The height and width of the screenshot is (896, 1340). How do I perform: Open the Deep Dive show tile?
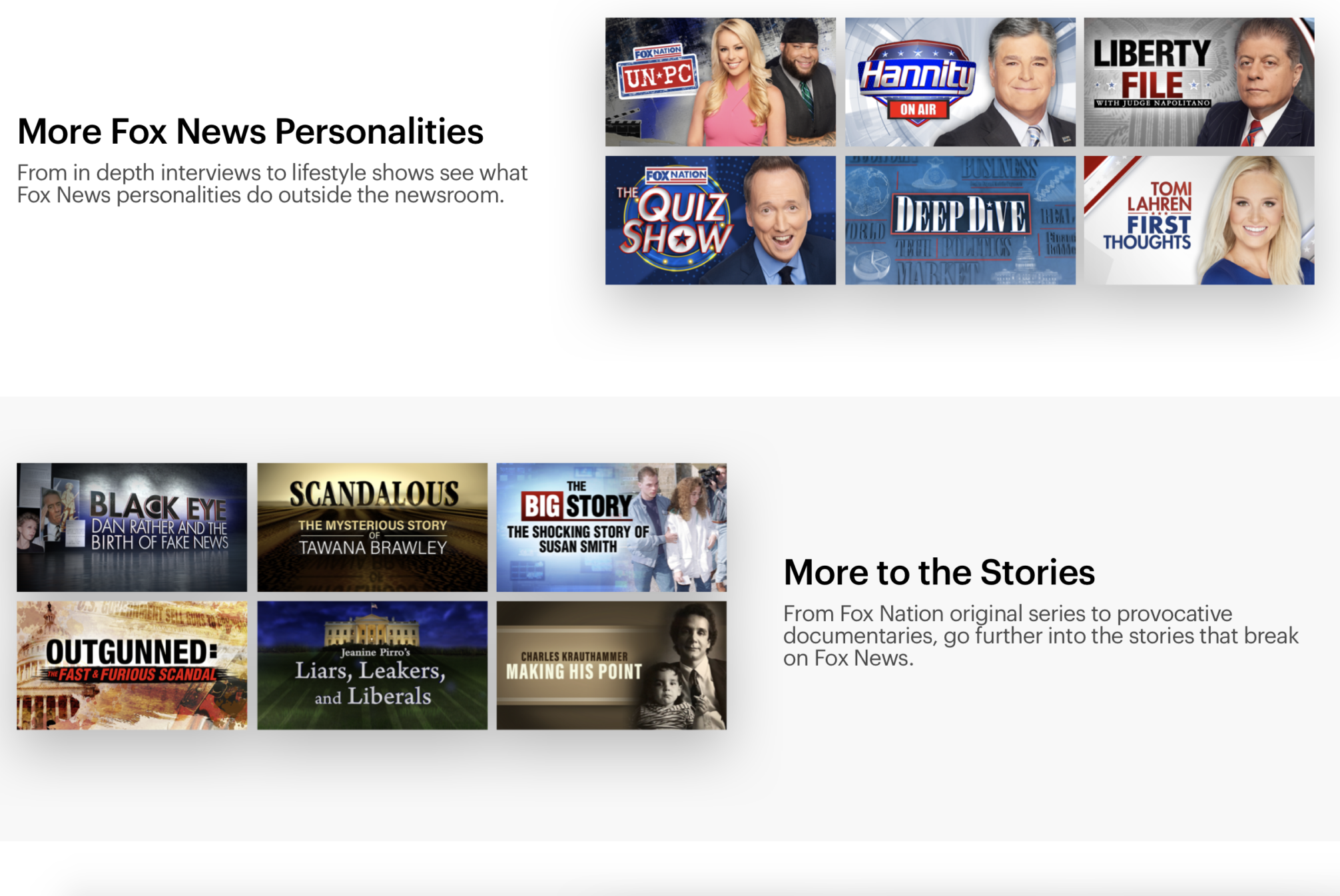coord(960,220)
